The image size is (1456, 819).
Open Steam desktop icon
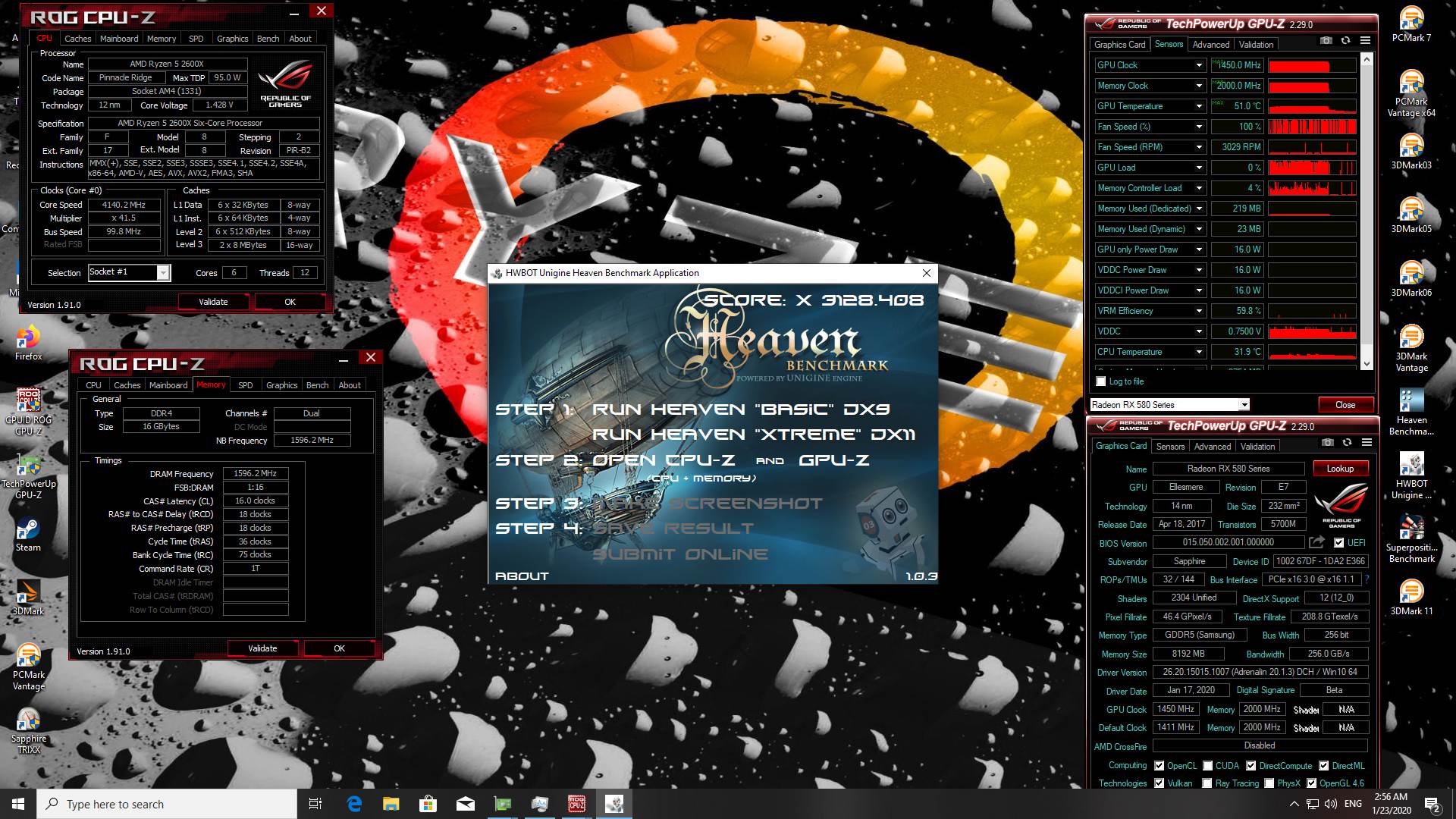[28, 534]
